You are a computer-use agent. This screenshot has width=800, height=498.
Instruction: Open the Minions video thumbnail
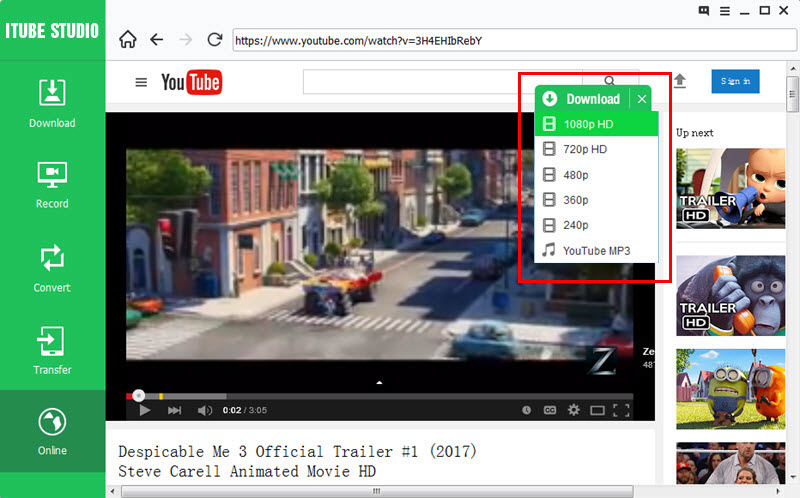(x=731, y=389)
